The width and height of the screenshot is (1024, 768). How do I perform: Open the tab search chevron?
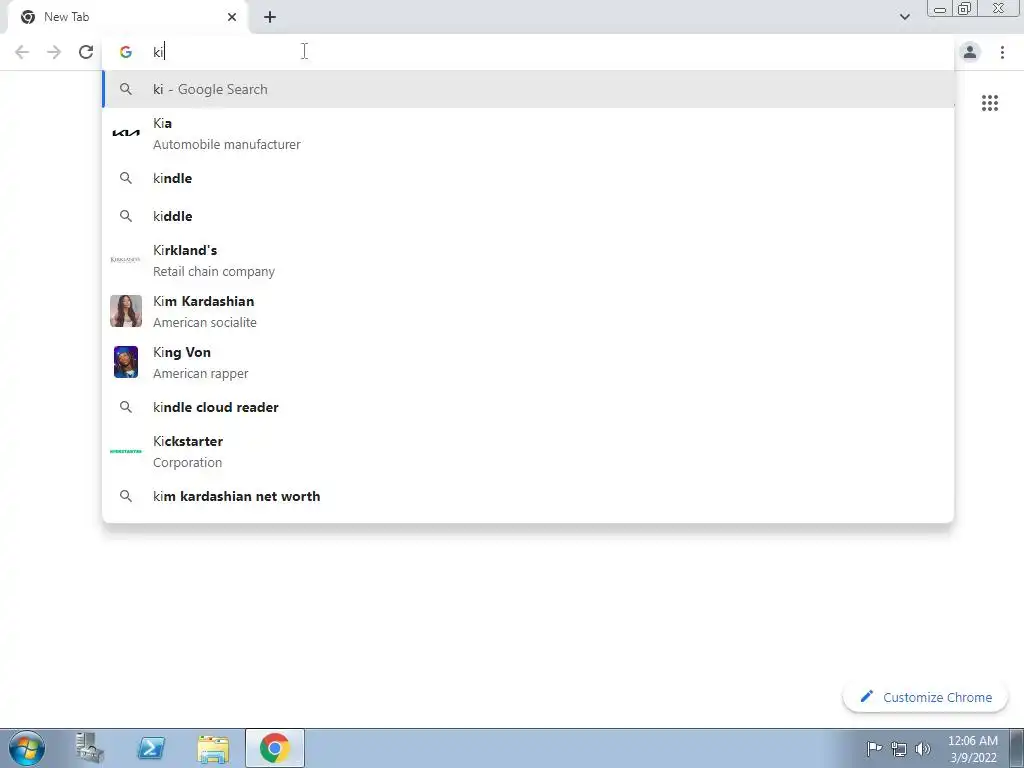click(904, 17)
